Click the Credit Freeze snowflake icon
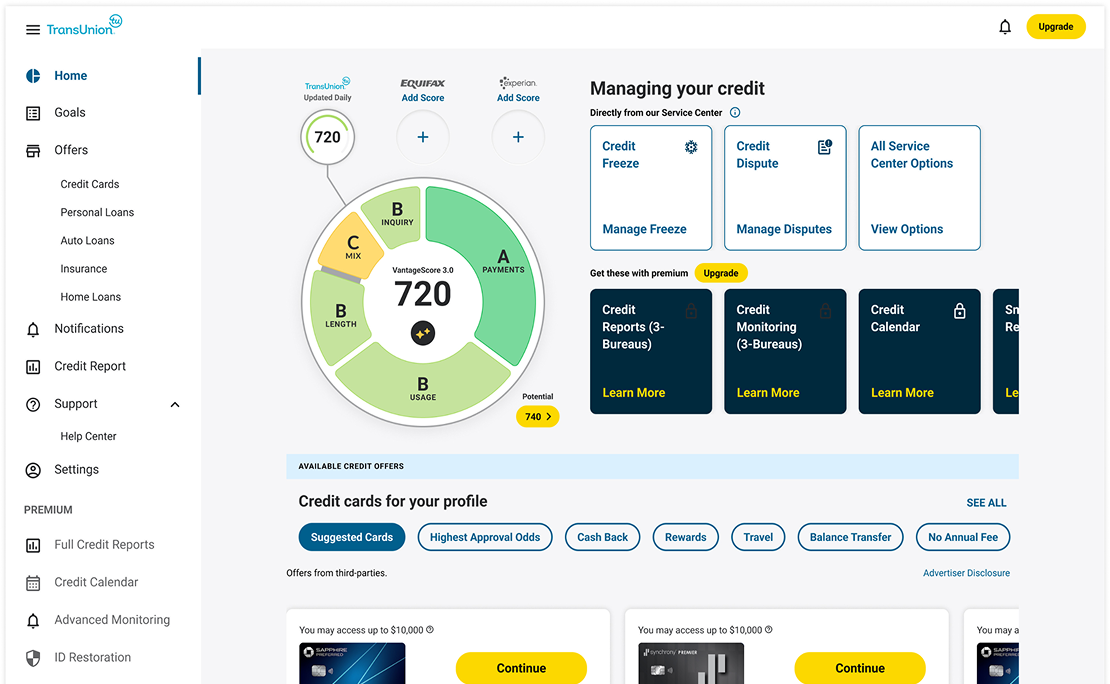This screenshot has width=1110, height=684. (691, 147)
